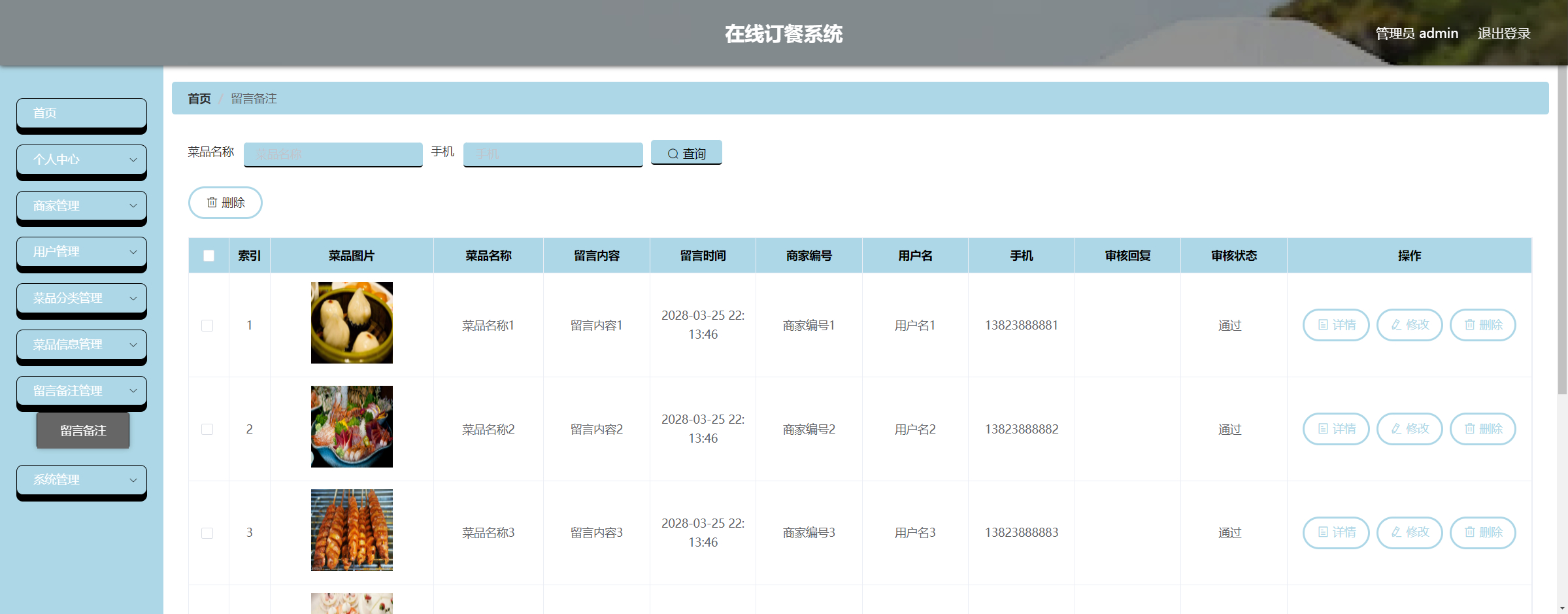Focus the 手机 search input field
1568x614 pixels.
(553, 154)
